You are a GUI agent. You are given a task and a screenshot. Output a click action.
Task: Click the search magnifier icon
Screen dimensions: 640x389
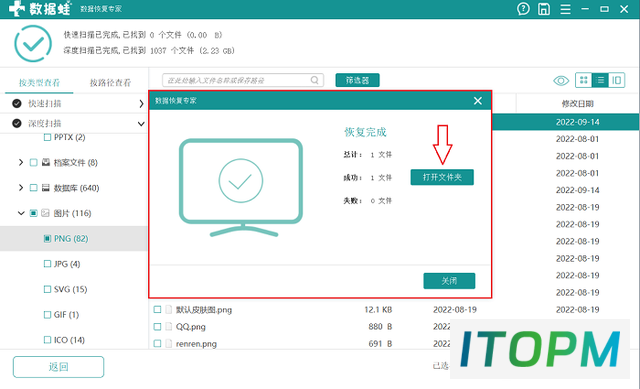pyautogui.click(x=315, y=80)
